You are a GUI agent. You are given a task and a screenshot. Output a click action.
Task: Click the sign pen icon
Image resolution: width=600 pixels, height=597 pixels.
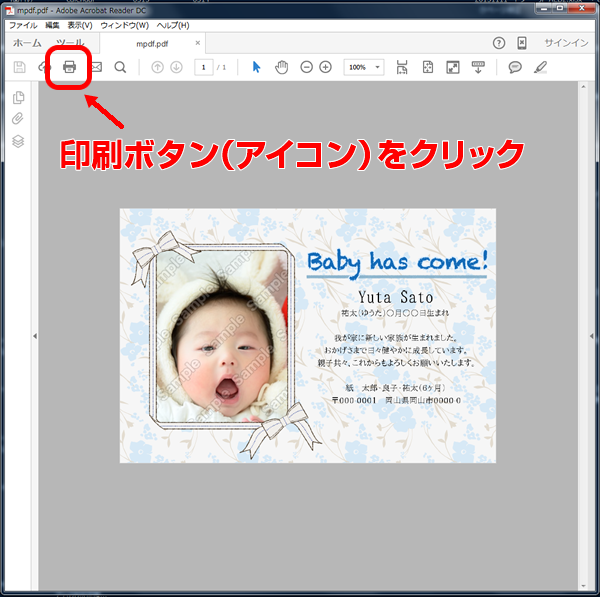coord(541,67)
